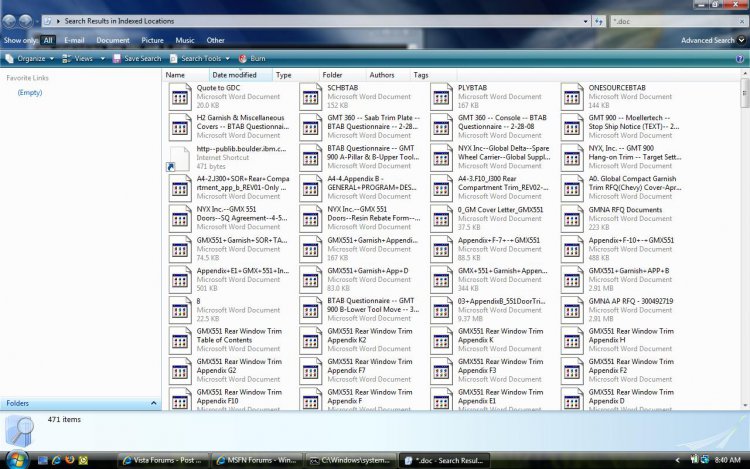This screenshot has width=750, height=469.
Task: Click the Save Search button
Action: point(137,58)
